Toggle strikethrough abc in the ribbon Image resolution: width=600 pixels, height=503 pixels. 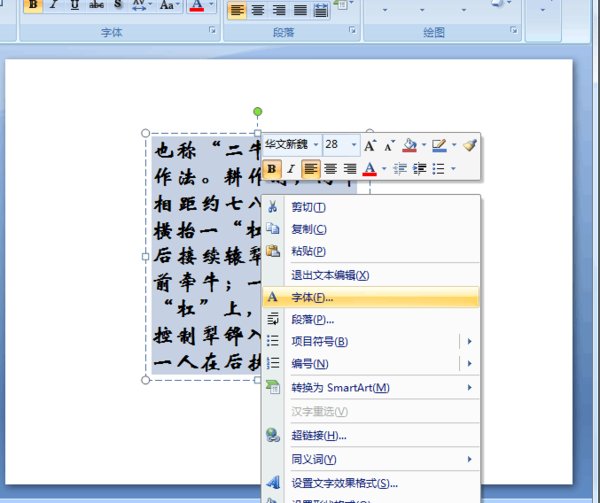coord(96,5)
